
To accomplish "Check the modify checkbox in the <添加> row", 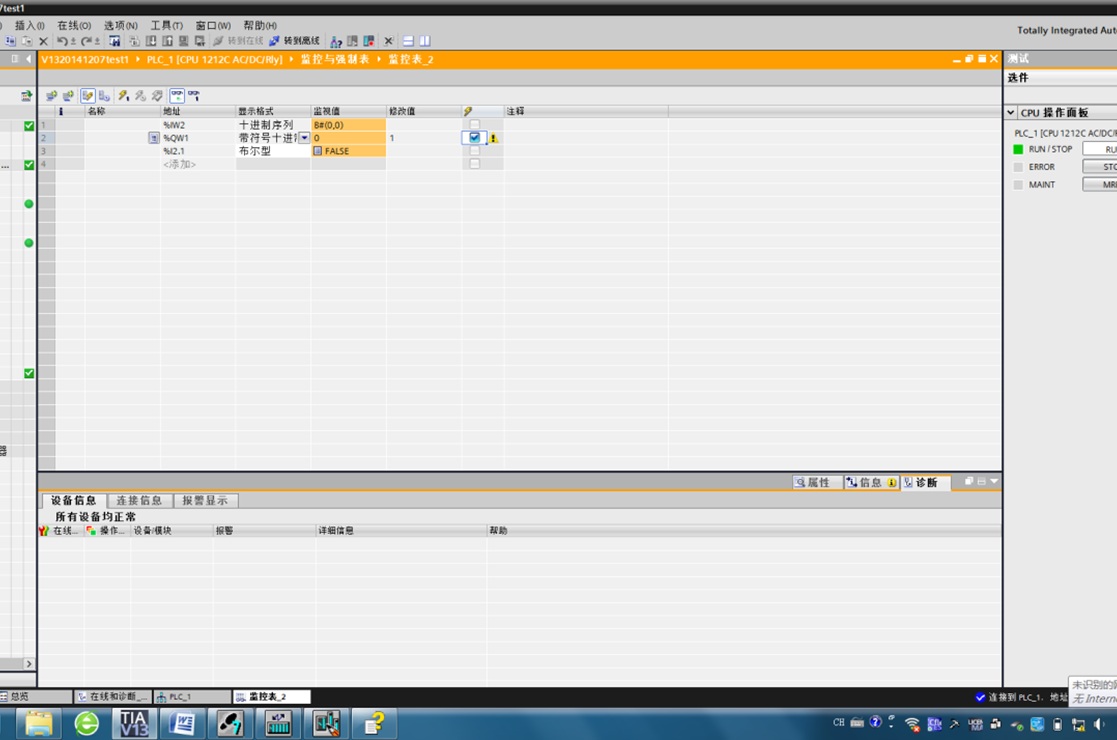I will (475, 164).
